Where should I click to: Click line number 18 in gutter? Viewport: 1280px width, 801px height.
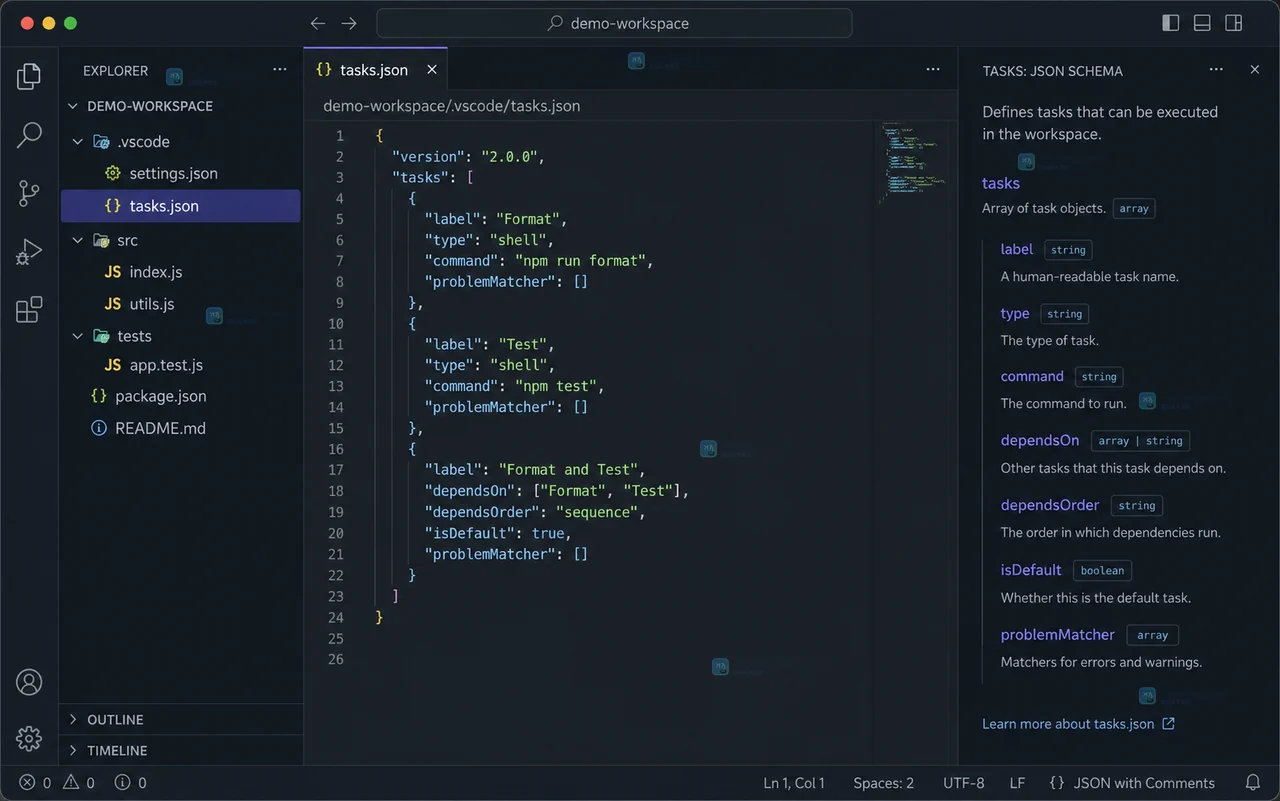[336, 491]
